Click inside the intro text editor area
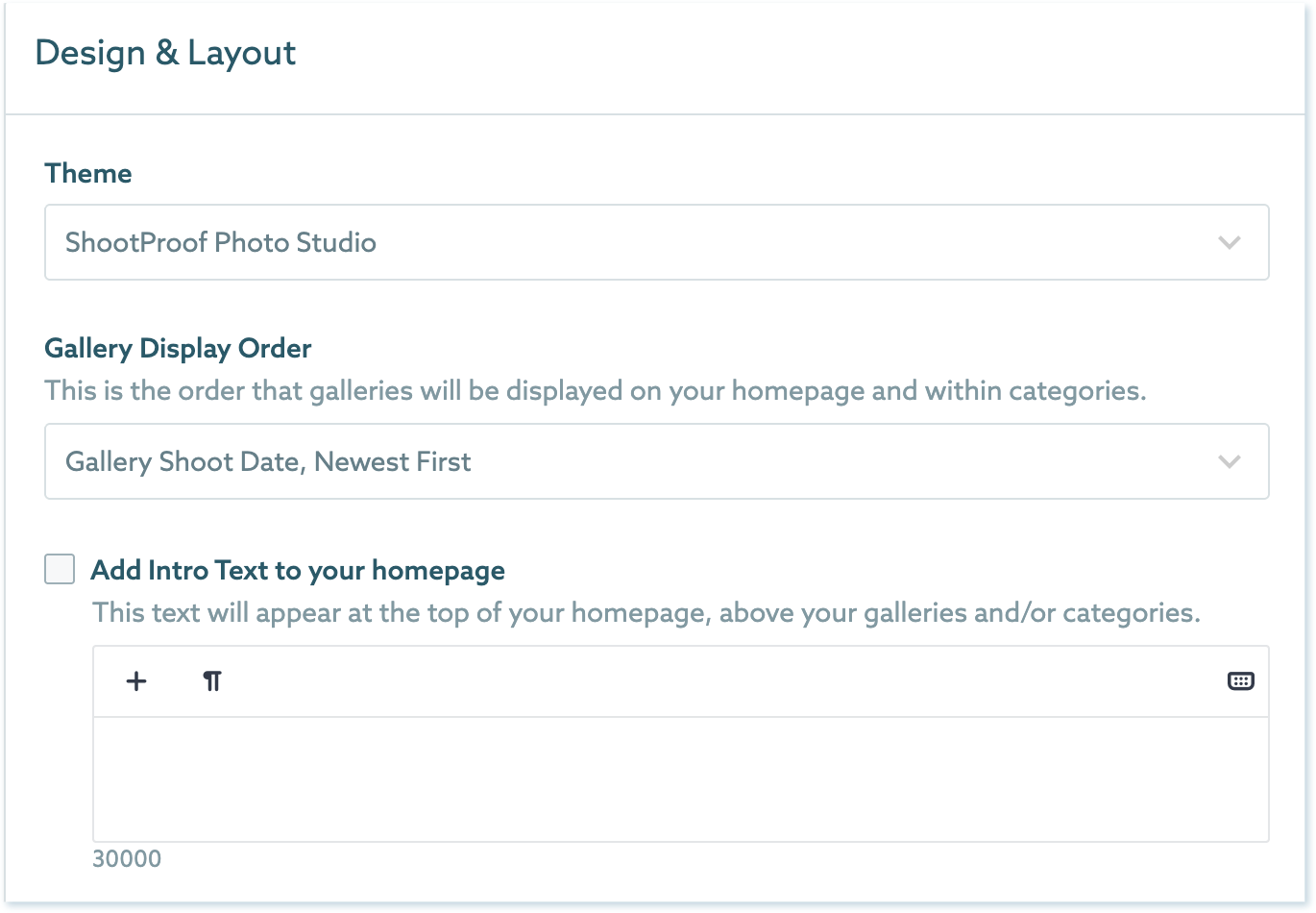This screenshot has height=913, width=1316. click(680, 778)
